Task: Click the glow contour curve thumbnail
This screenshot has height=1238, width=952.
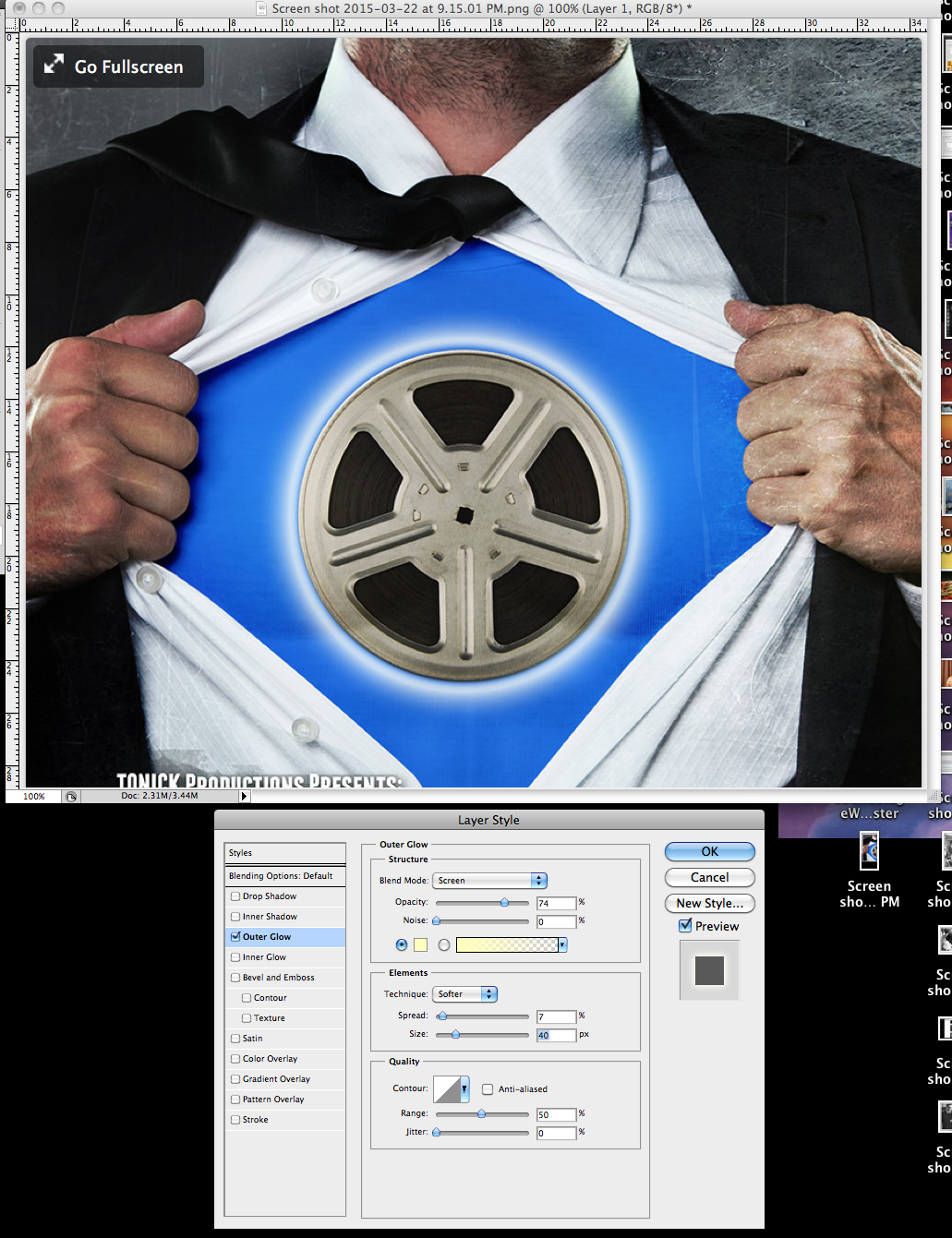Action: click(447, 1089)
